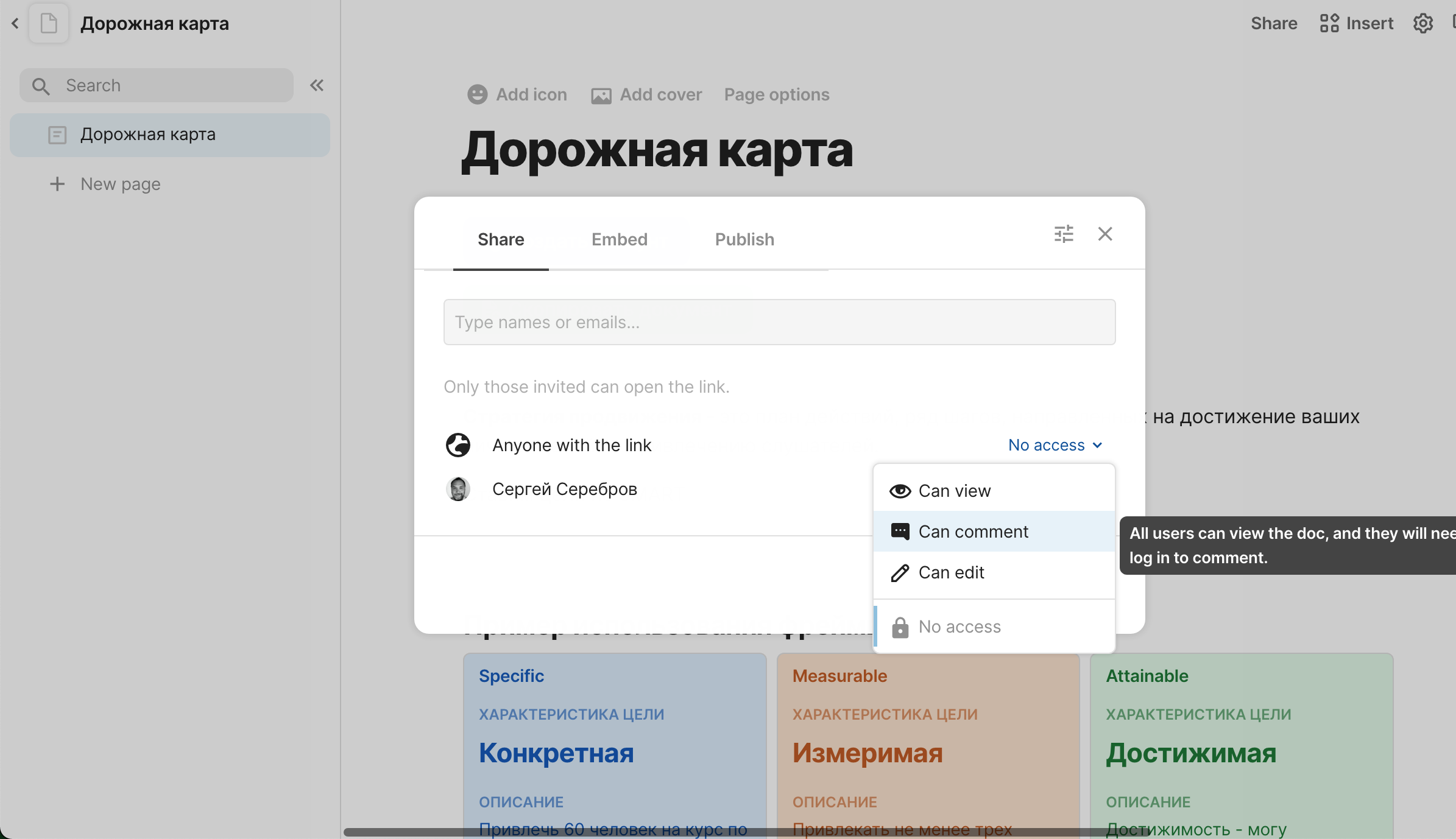
Task: Click Сергей Серебров's avatar
Action: click(x=458, y=489)
